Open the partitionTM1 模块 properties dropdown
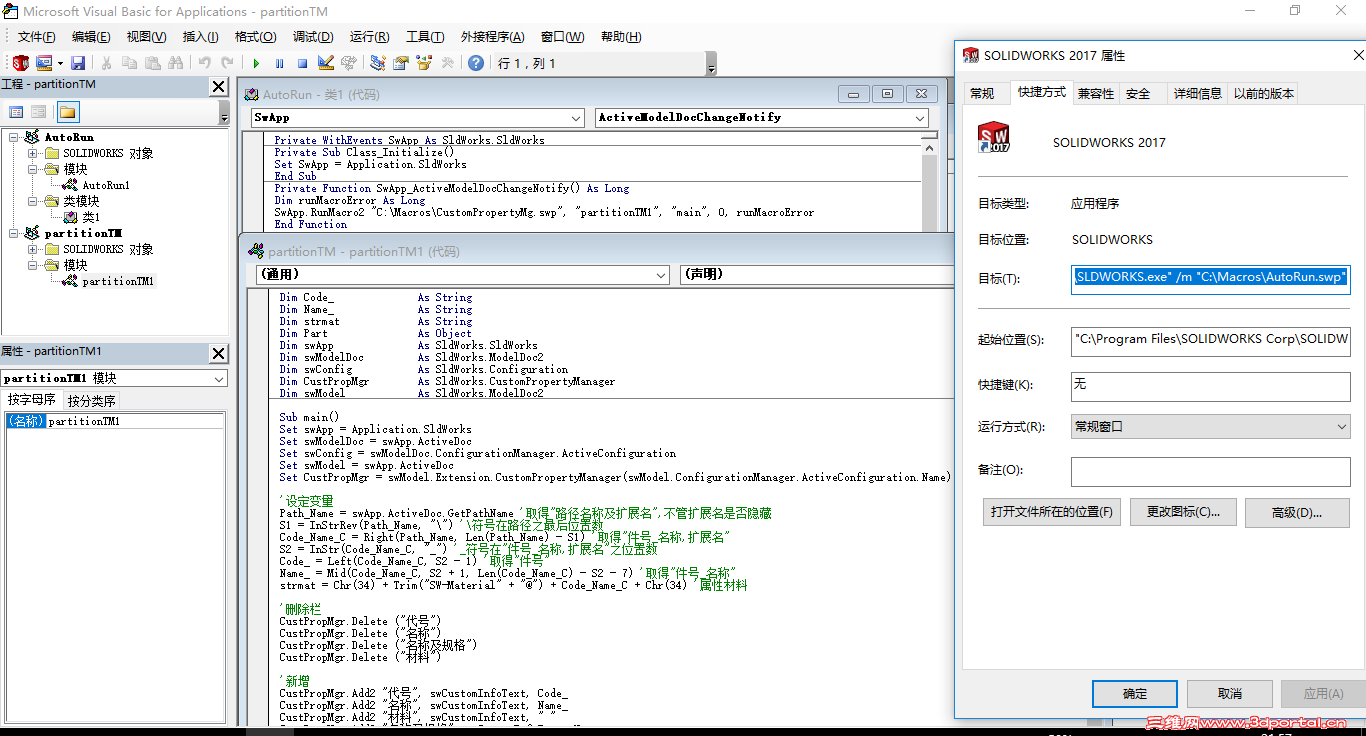This screenshot has height=736, width=1366. coord(219,379)
